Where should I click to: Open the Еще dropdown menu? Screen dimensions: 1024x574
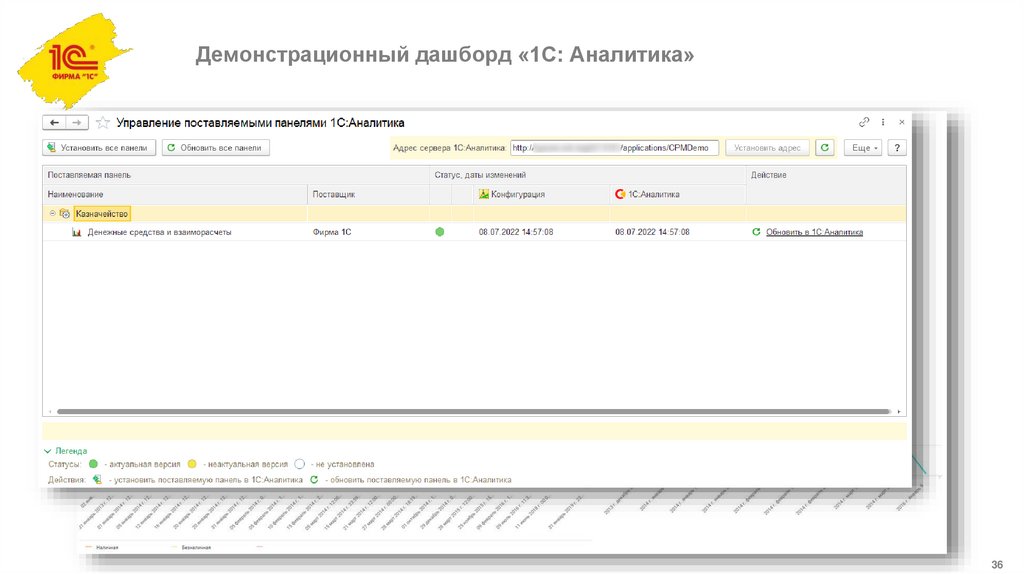point(863,148)
